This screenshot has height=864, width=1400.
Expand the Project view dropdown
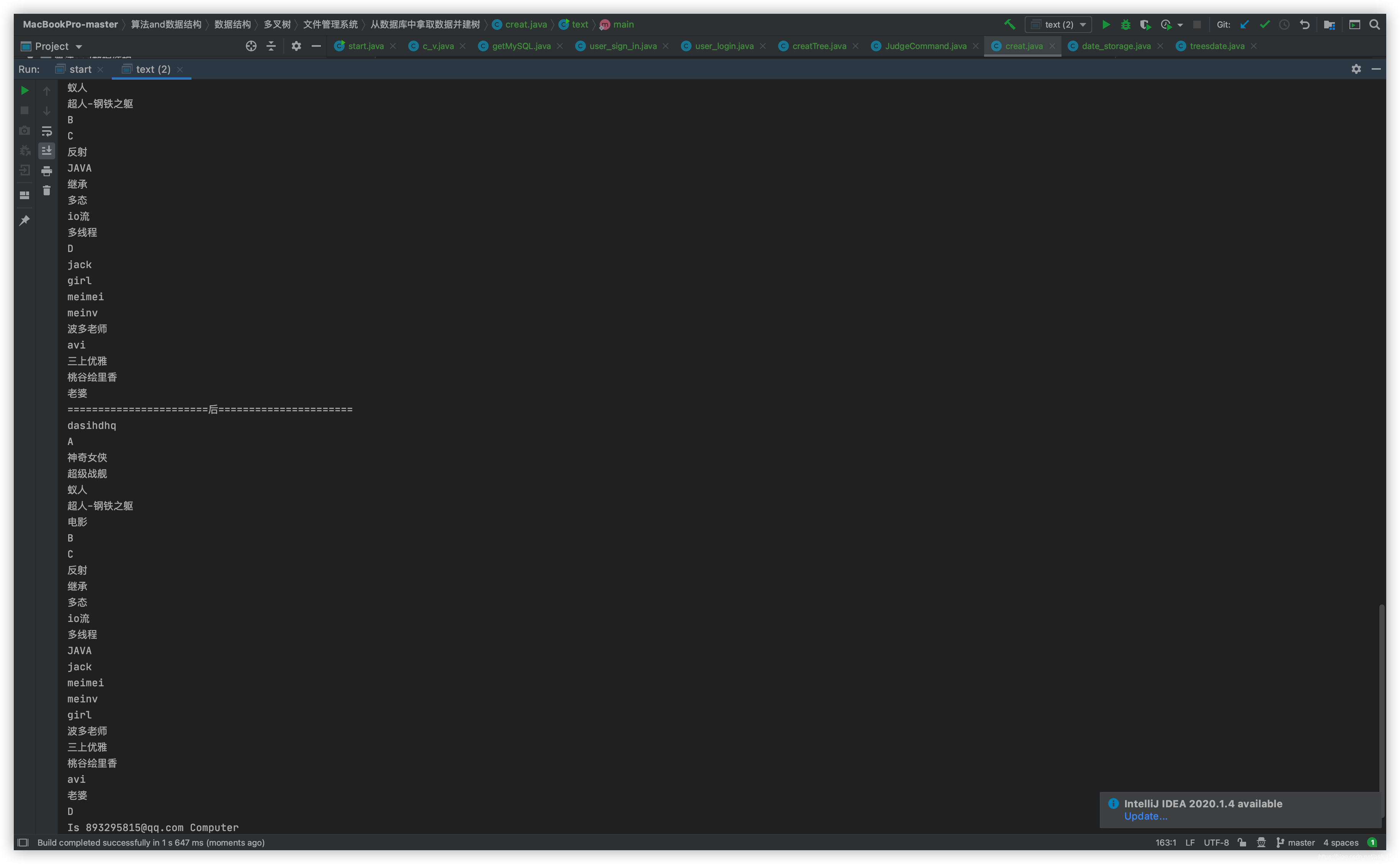tap(79, 46)
